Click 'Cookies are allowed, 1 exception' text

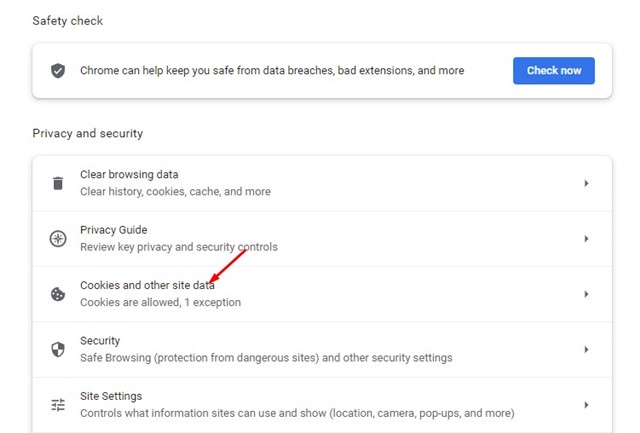coord(160,302)
